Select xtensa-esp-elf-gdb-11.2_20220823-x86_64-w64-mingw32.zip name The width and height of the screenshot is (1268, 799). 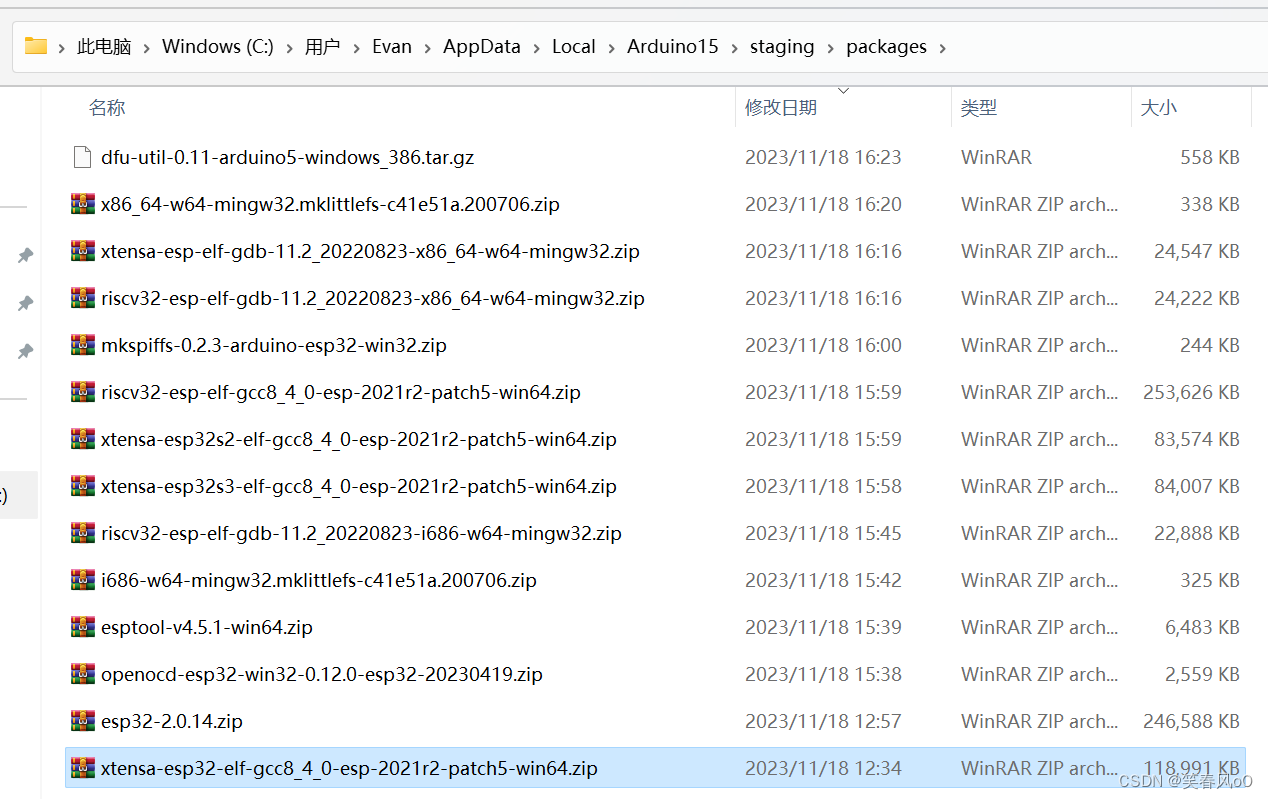[x=370, y=251]
